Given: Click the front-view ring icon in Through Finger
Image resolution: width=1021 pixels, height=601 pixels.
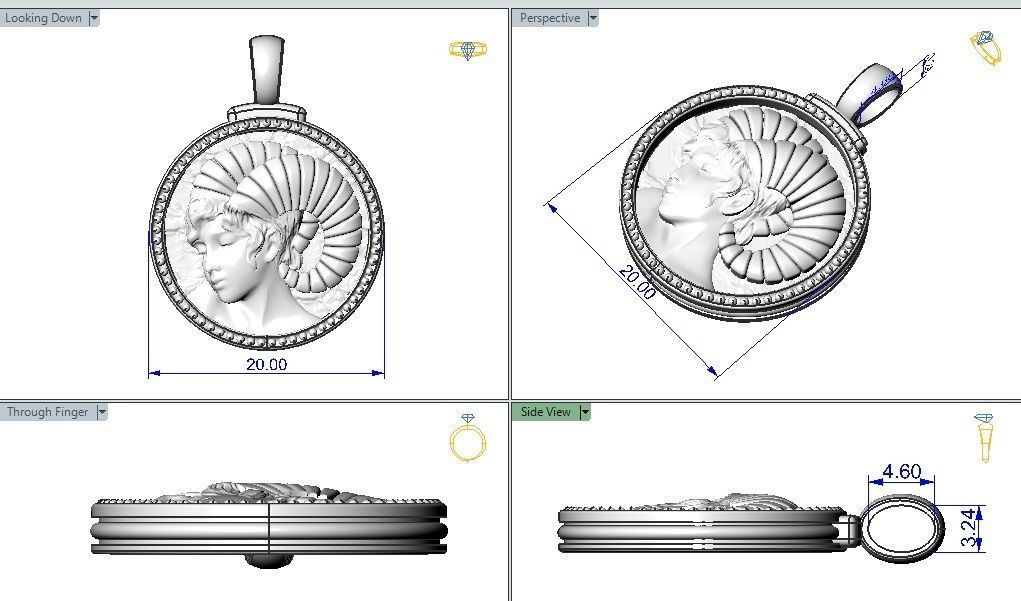Looking at the screenshot, I should click(468, 438).
